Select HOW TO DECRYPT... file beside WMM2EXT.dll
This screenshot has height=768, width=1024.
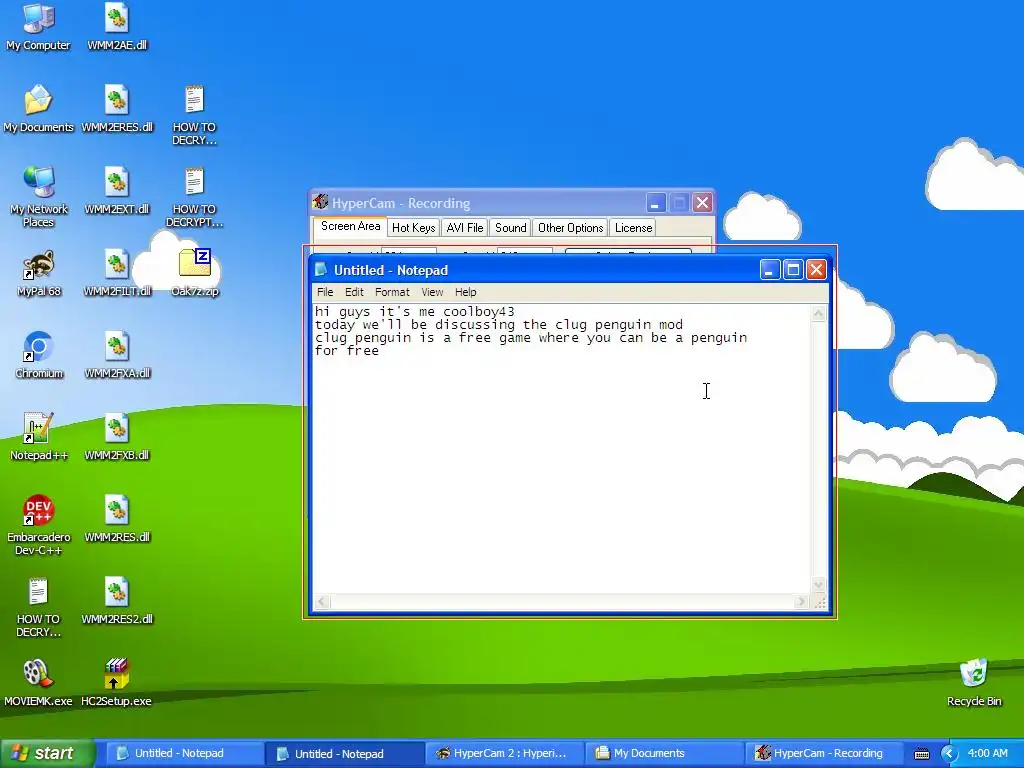pos(195,197)
